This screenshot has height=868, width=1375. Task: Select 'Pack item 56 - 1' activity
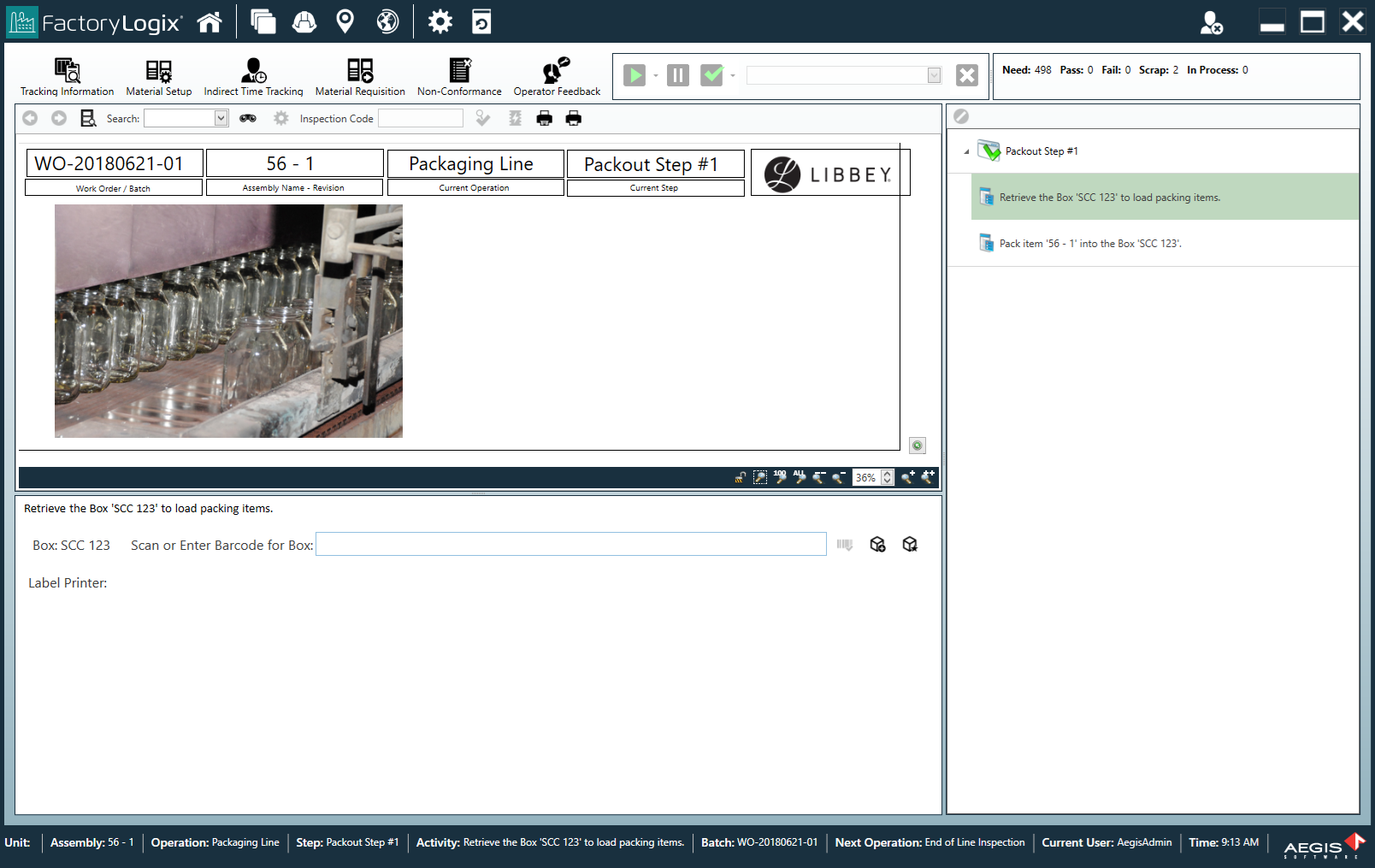1089,244
